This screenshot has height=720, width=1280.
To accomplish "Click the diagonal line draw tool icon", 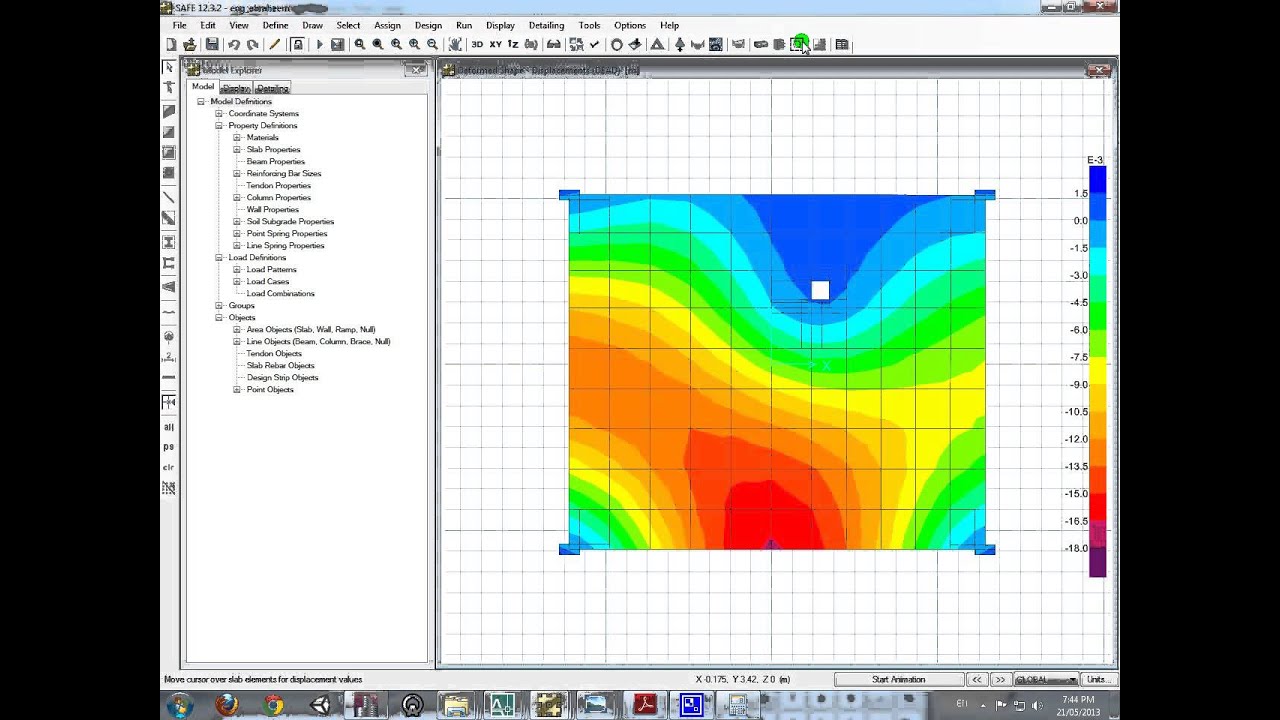I will (169, 197).
